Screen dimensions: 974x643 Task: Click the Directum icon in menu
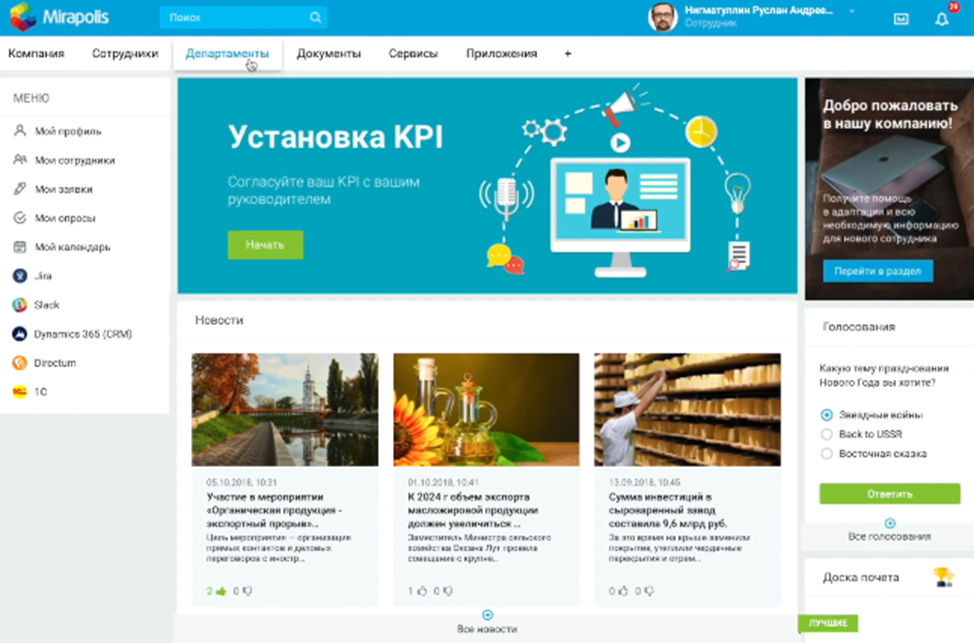(20, 363)
